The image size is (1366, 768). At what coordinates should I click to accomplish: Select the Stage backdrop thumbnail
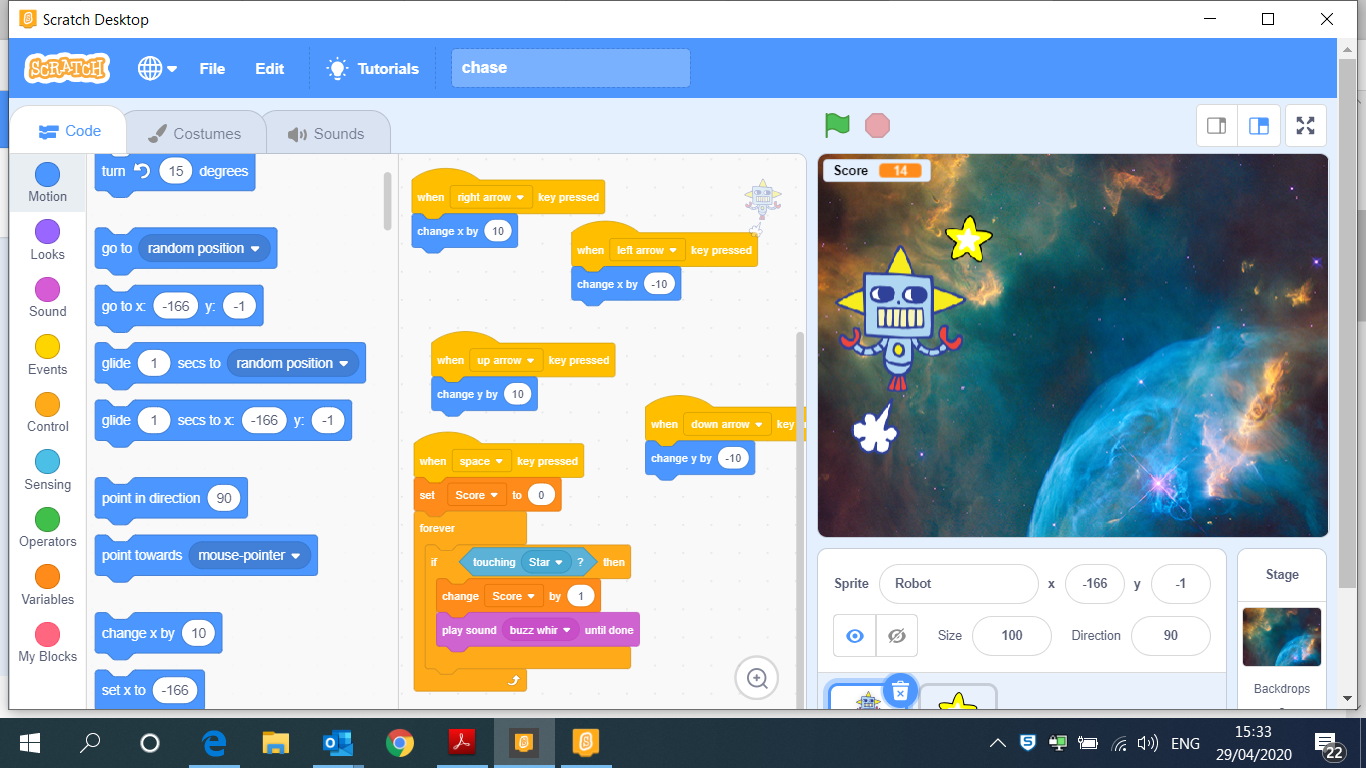click(1282, 637)
